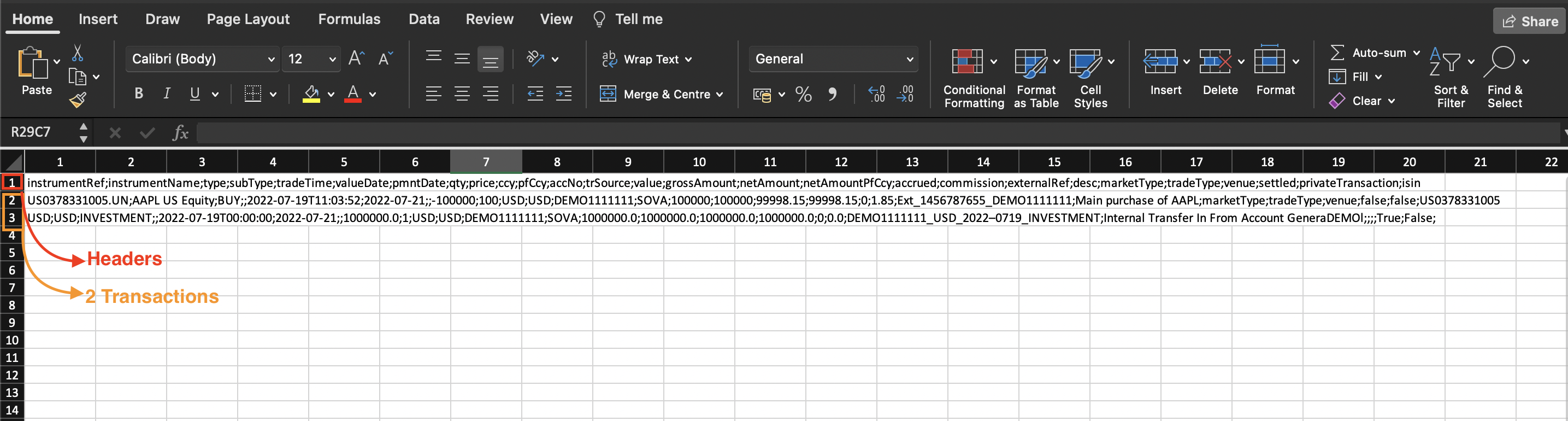
Task: Click the Increase Font Size icon
Action: coord(356,59)
